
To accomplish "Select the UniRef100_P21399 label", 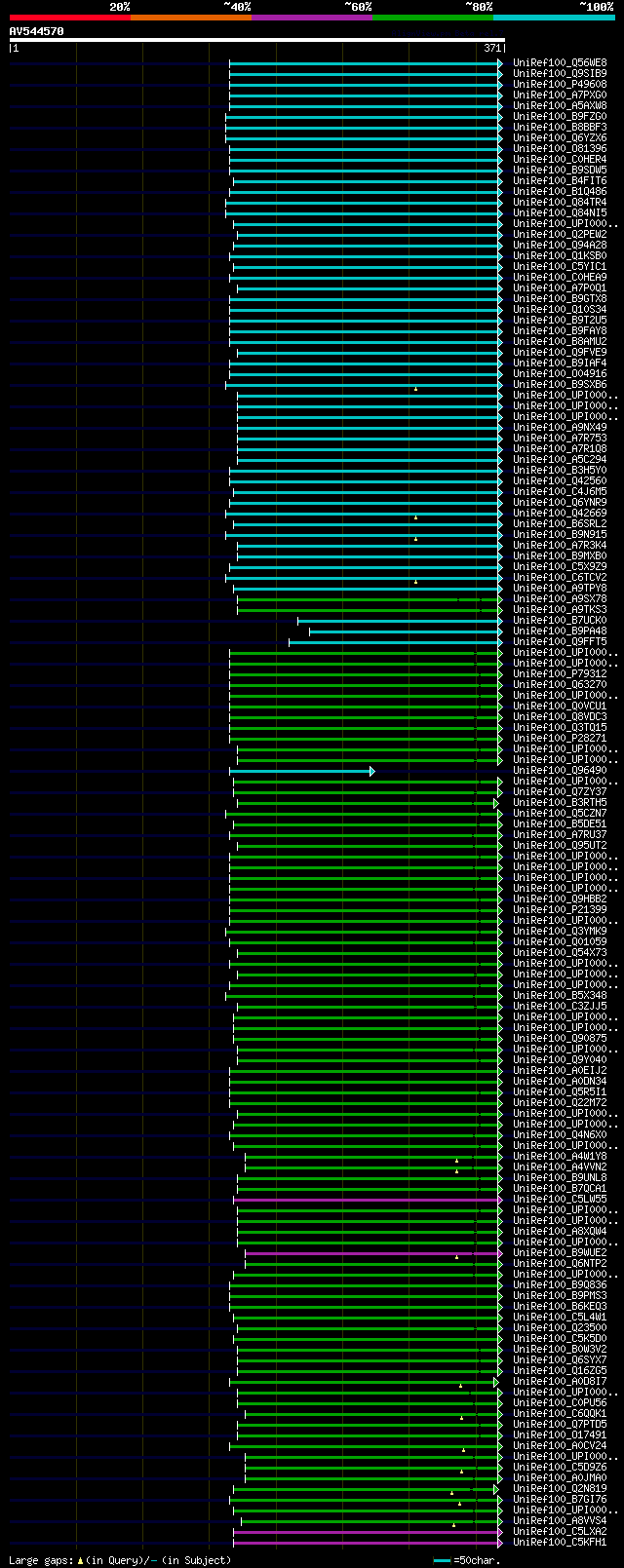I will point(560,909).
